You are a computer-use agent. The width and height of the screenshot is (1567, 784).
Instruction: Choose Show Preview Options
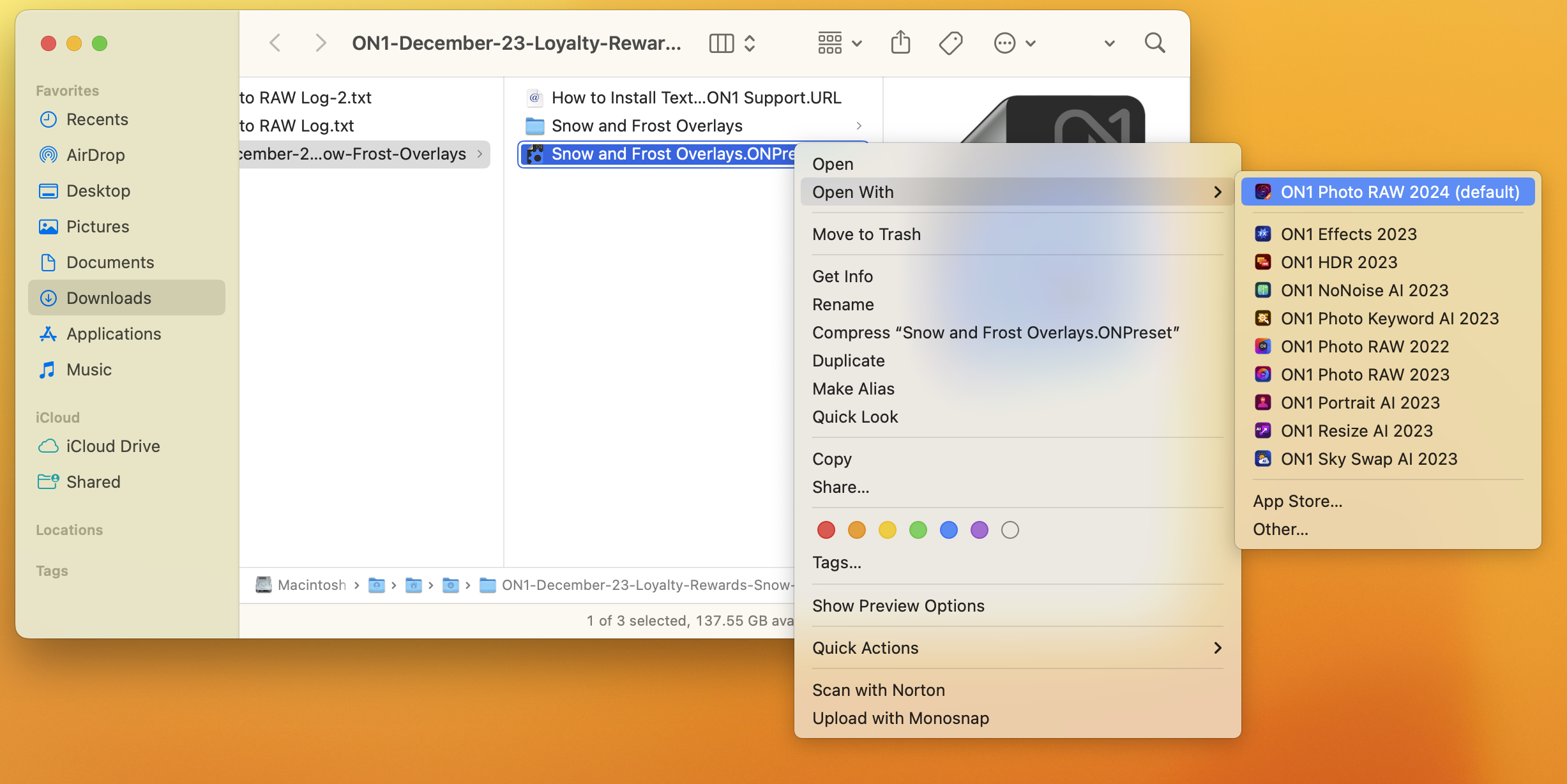[x=1017, y=606]
